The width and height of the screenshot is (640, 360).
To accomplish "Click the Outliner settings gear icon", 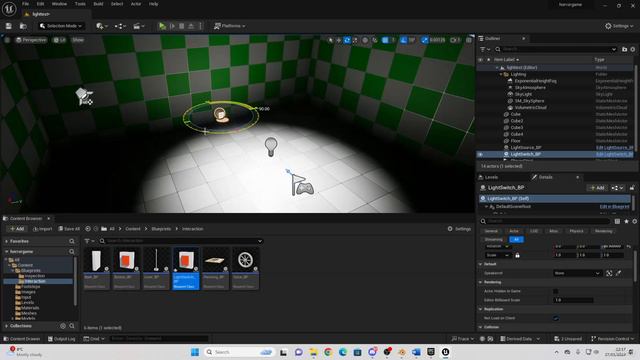I will tap(633, 49).
